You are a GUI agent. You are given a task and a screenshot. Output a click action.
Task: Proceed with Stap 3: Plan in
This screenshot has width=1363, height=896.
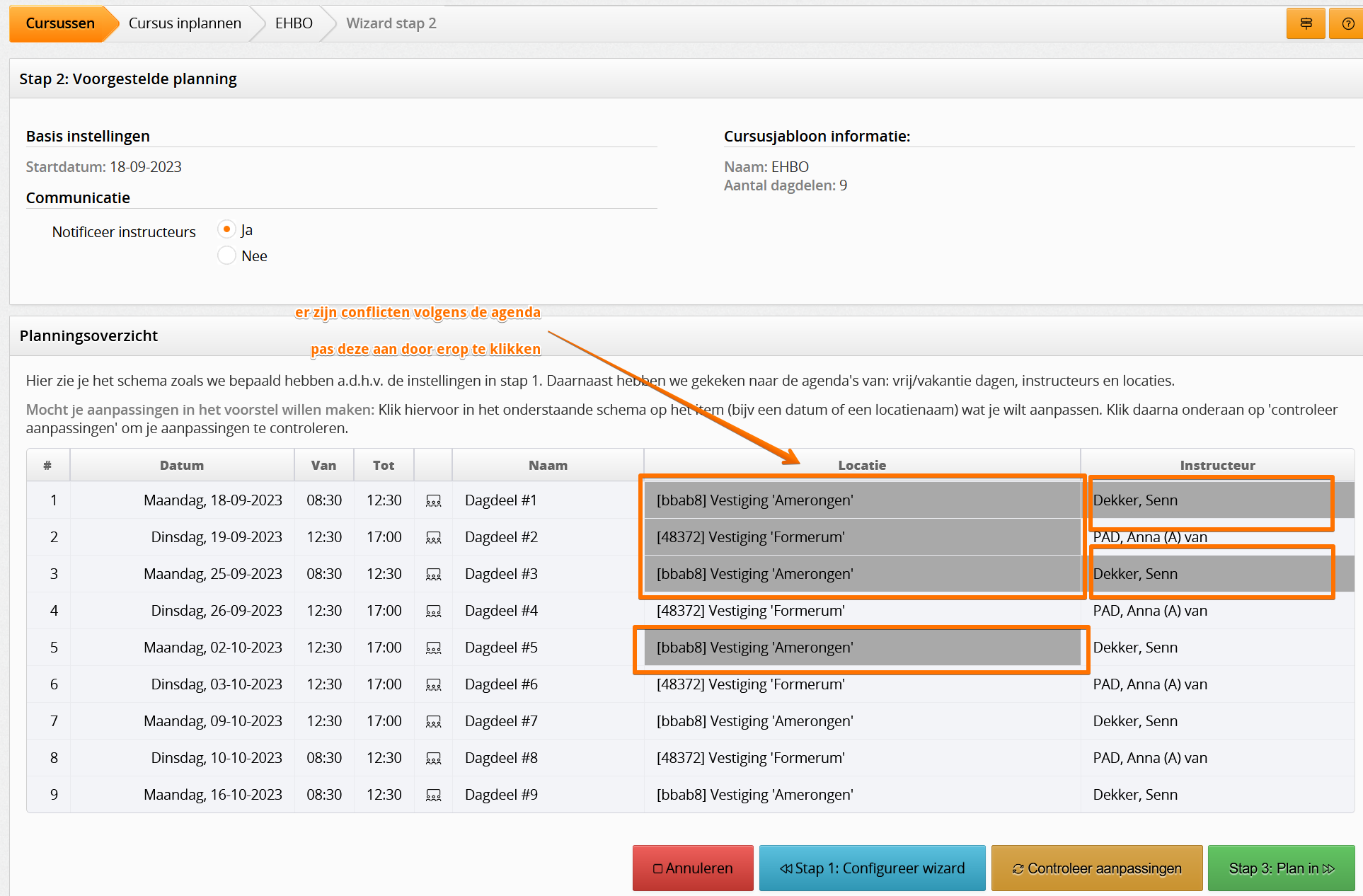coord(1281,868)
